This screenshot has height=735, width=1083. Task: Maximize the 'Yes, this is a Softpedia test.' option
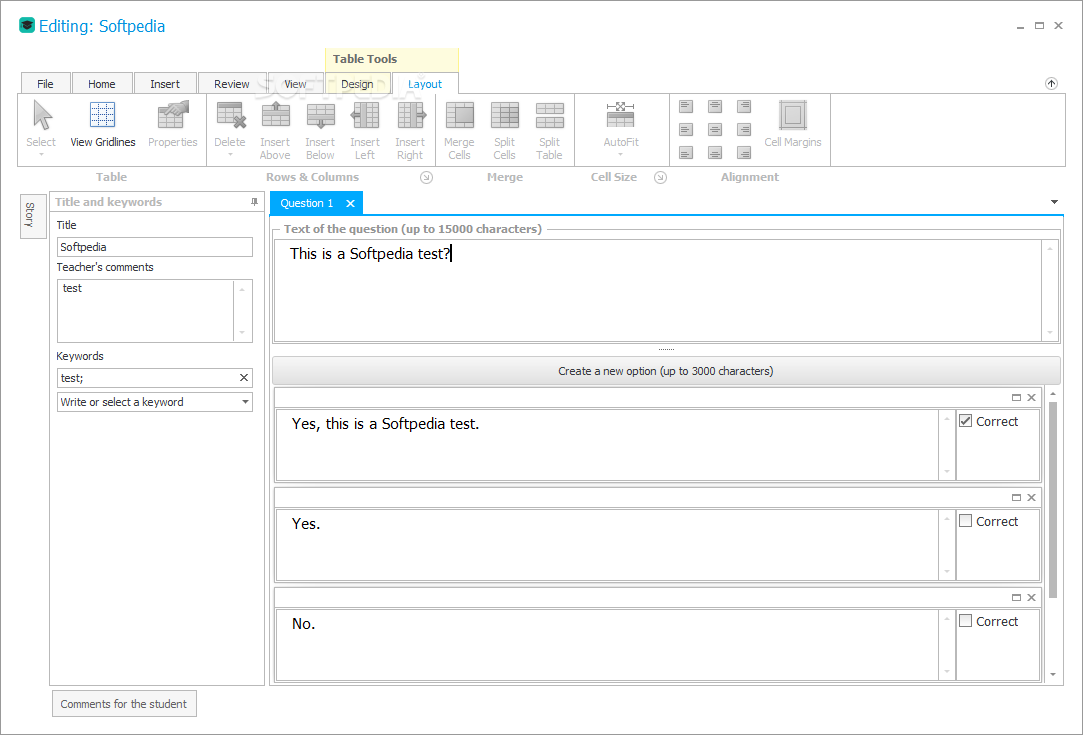(x=1016, y=398)
